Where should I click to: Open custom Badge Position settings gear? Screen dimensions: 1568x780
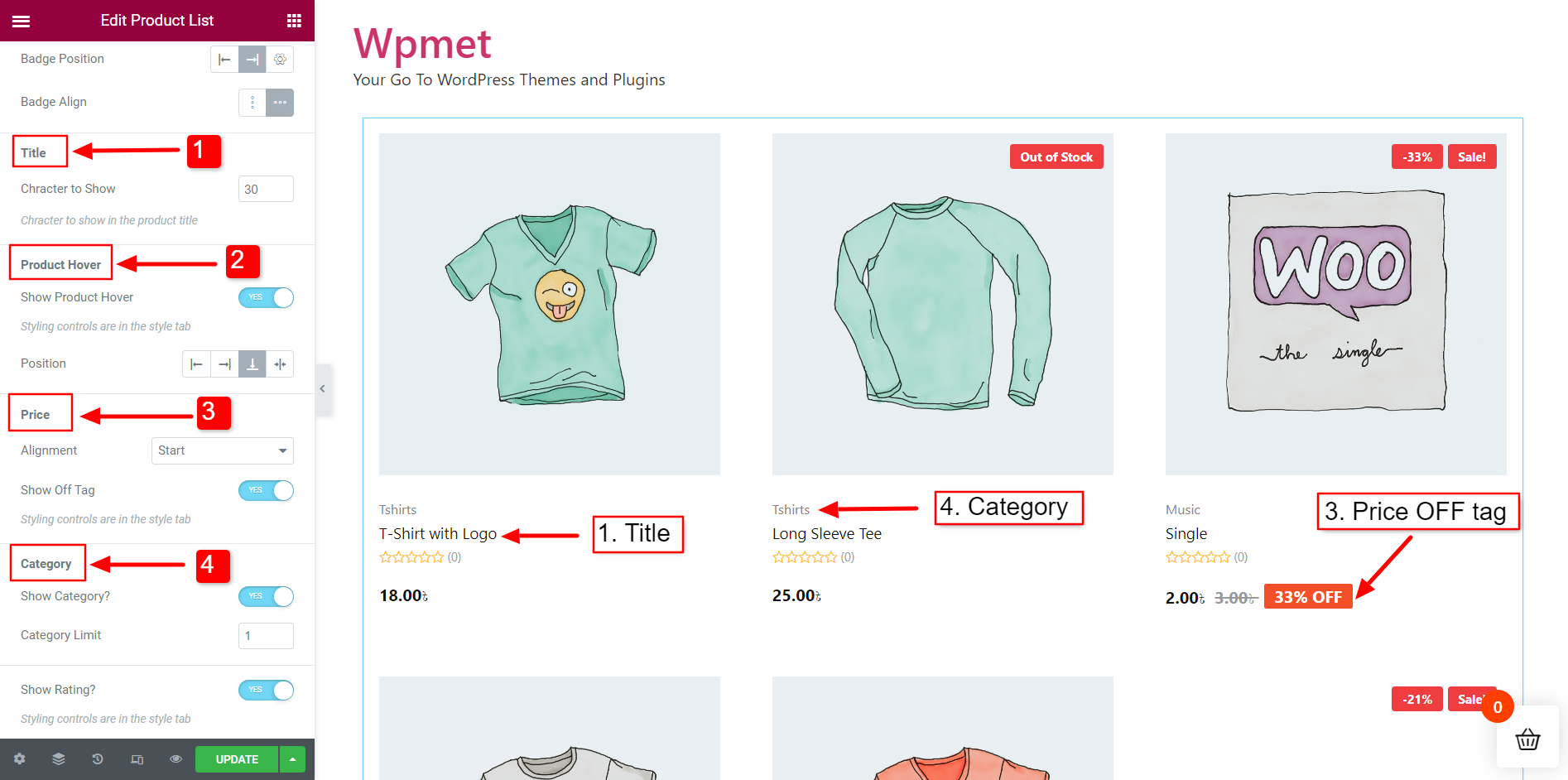coord(280,59)
